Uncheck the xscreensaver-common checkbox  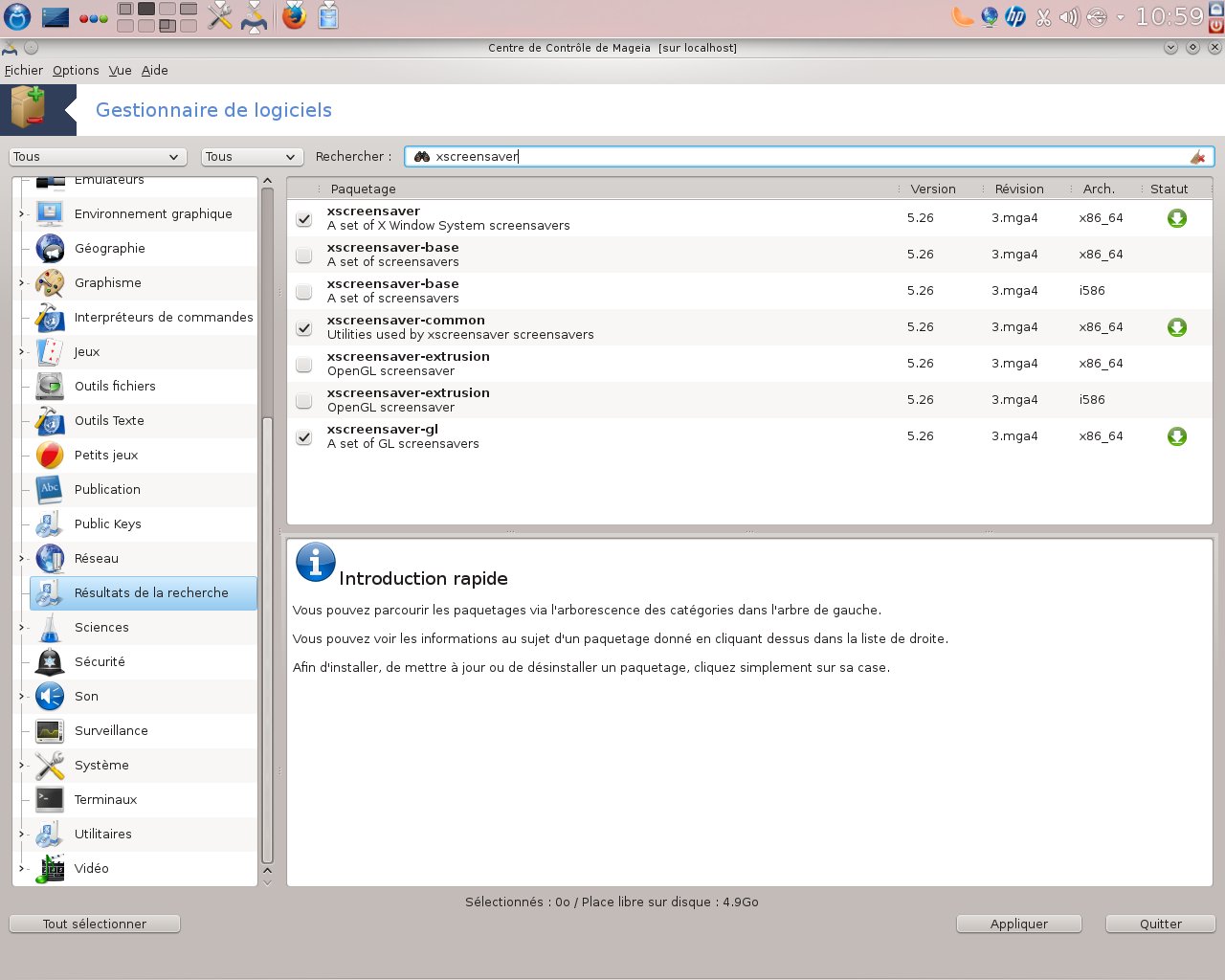(x=304, y=328)
